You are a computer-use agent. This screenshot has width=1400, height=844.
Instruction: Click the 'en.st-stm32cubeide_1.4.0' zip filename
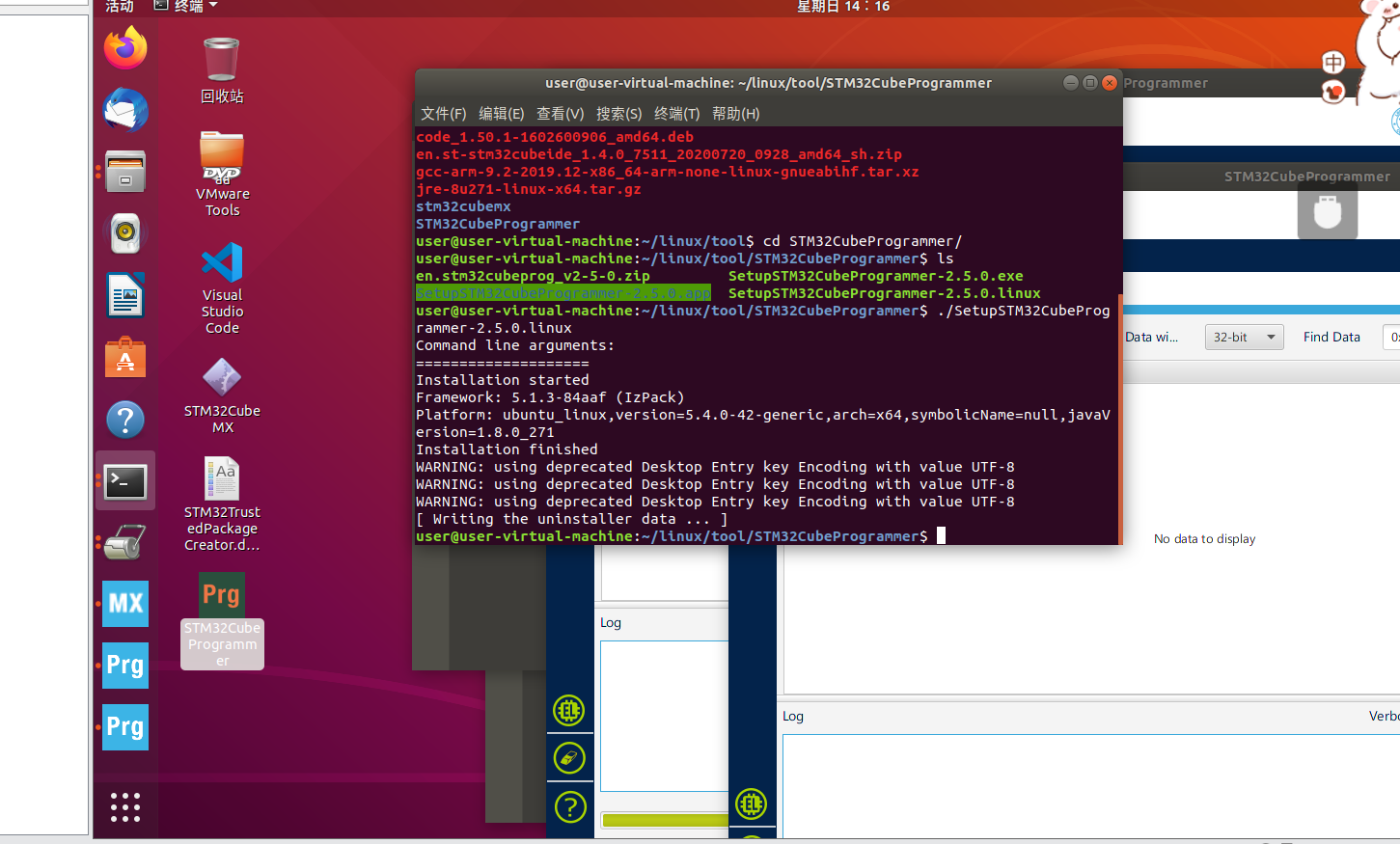[x=659, y=154]
